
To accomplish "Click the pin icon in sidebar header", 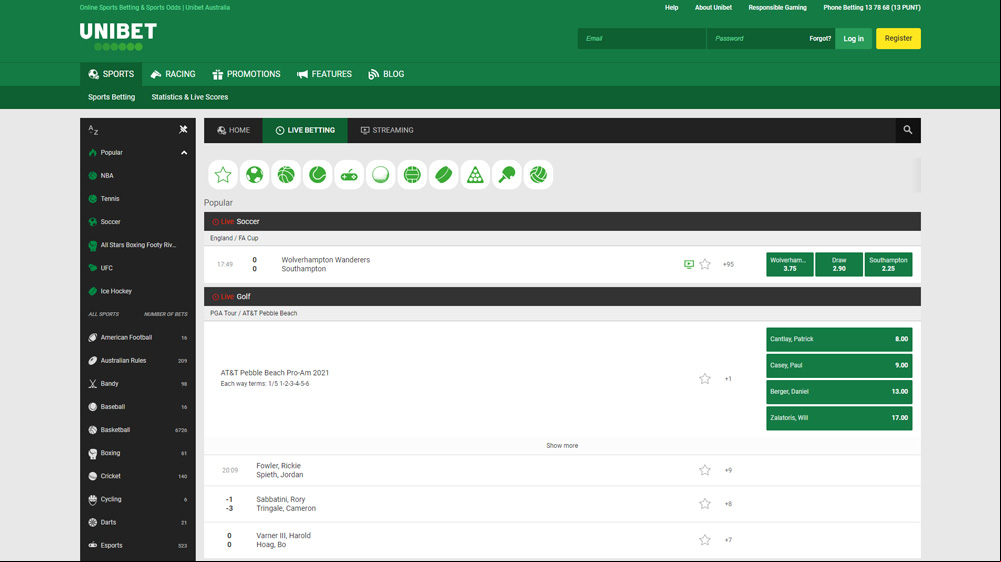I will (183, 130).
